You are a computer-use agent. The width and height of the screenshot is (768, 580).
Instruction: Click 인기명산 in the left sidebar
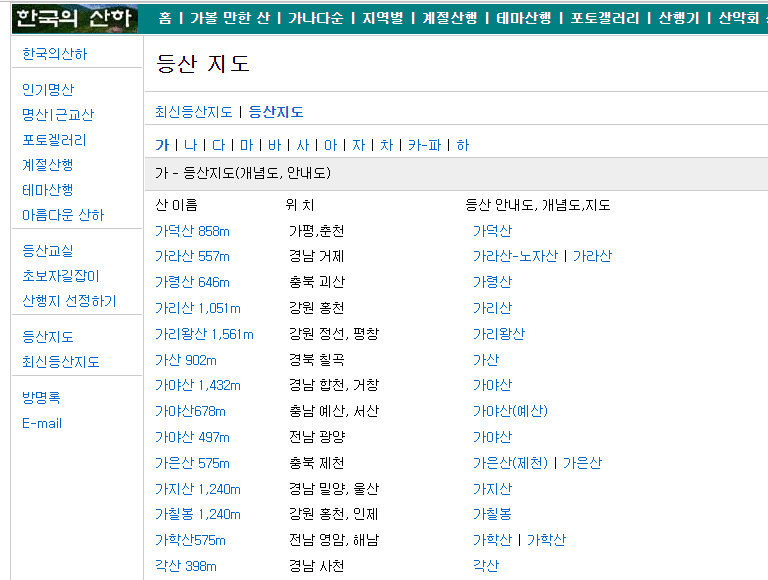pos(48,90)
